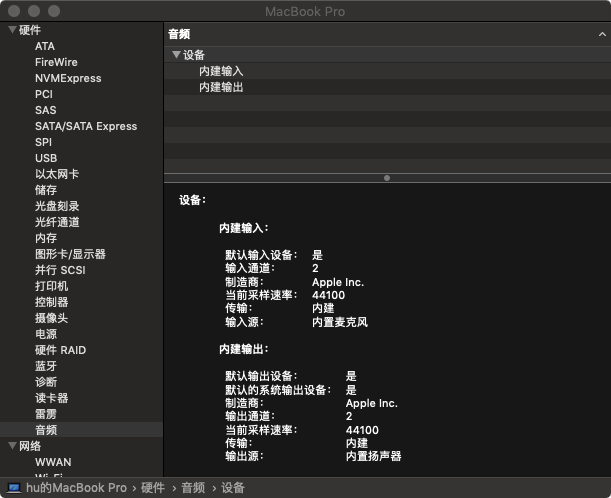Open 雷雳 hardware entry

click(x=46, y=413)
